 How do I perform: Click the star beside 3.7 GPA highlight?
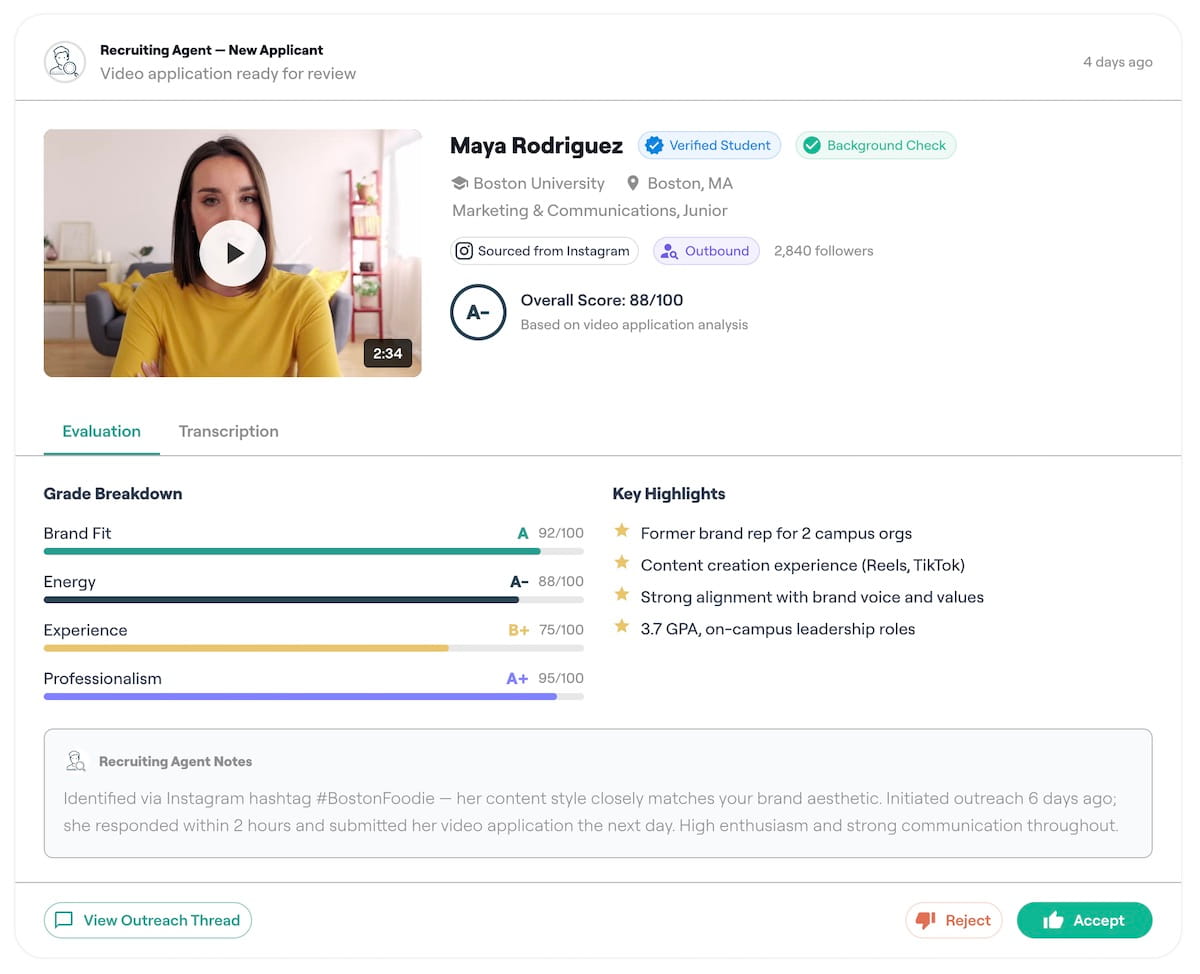tap(622, 627)
